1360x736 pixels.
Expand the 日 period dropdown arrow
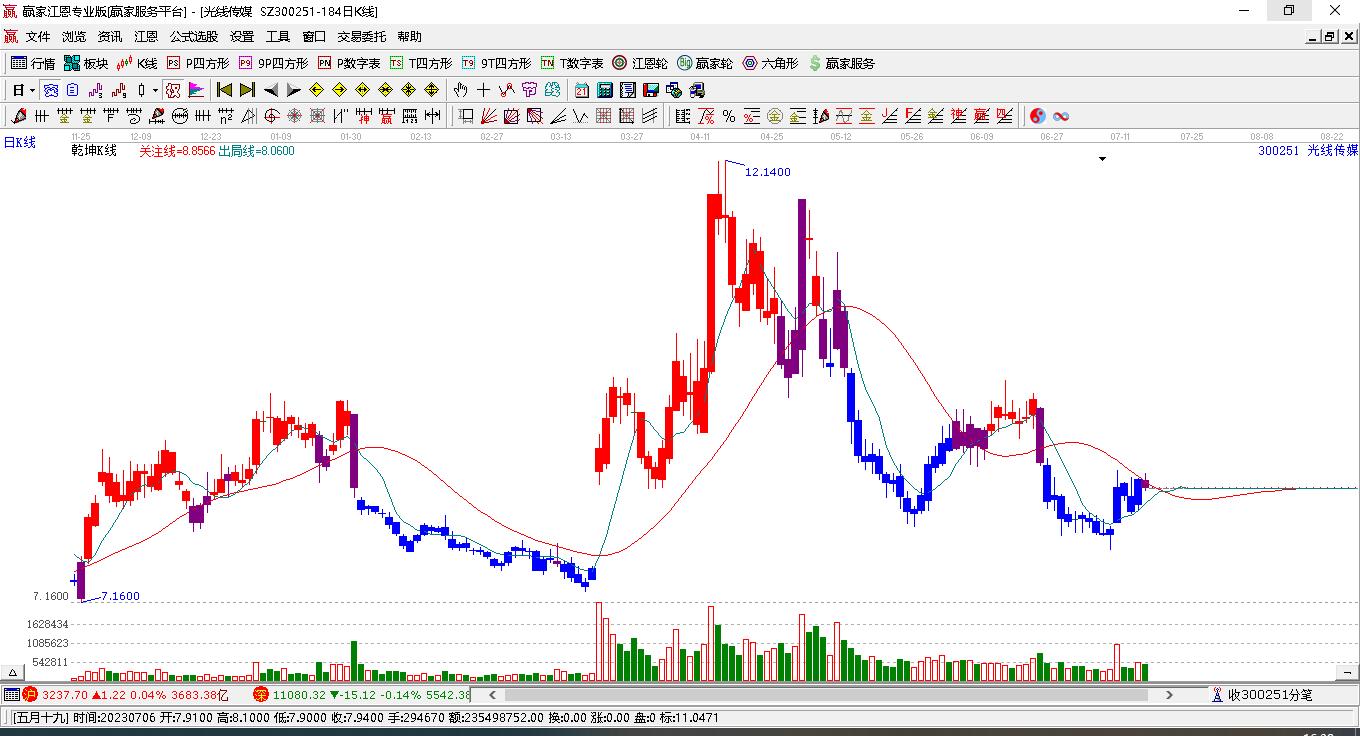pyautogui.click(x=32, y=90)
